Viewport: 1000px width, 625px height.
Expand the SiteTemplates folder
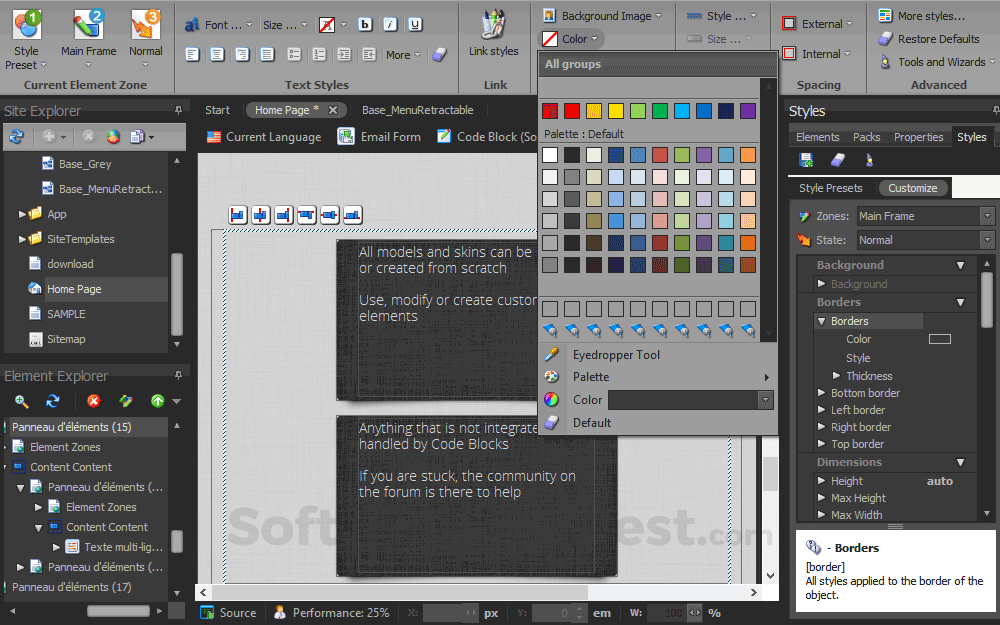[22, 238]
